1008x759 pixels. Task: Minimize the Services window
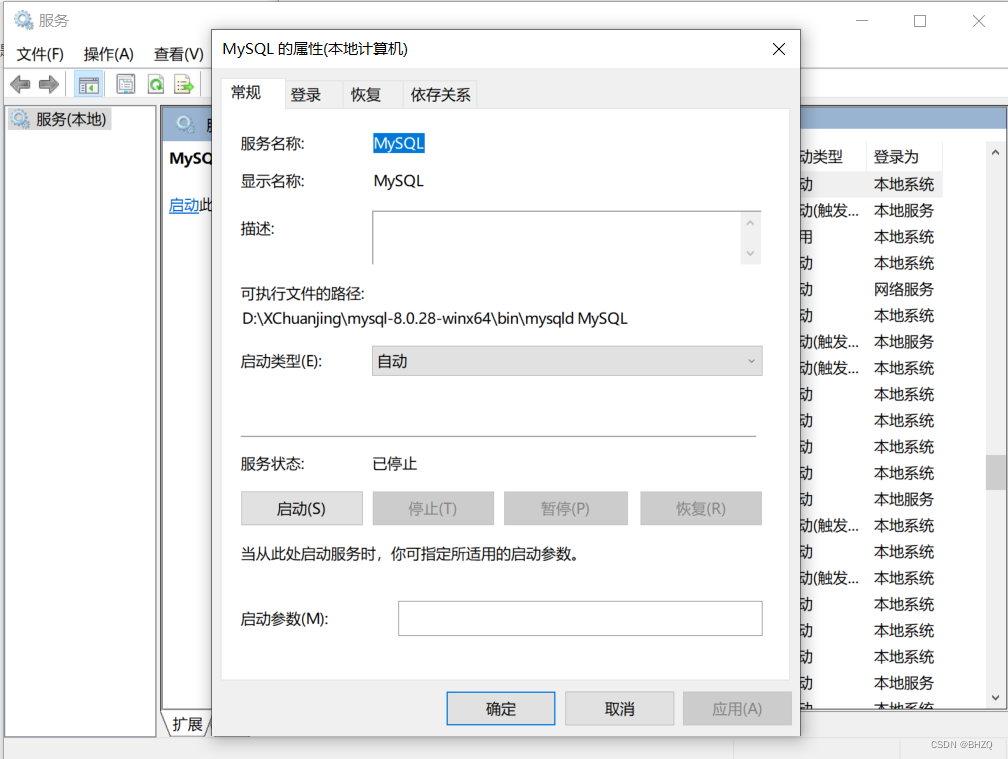[x=862, y=21]
